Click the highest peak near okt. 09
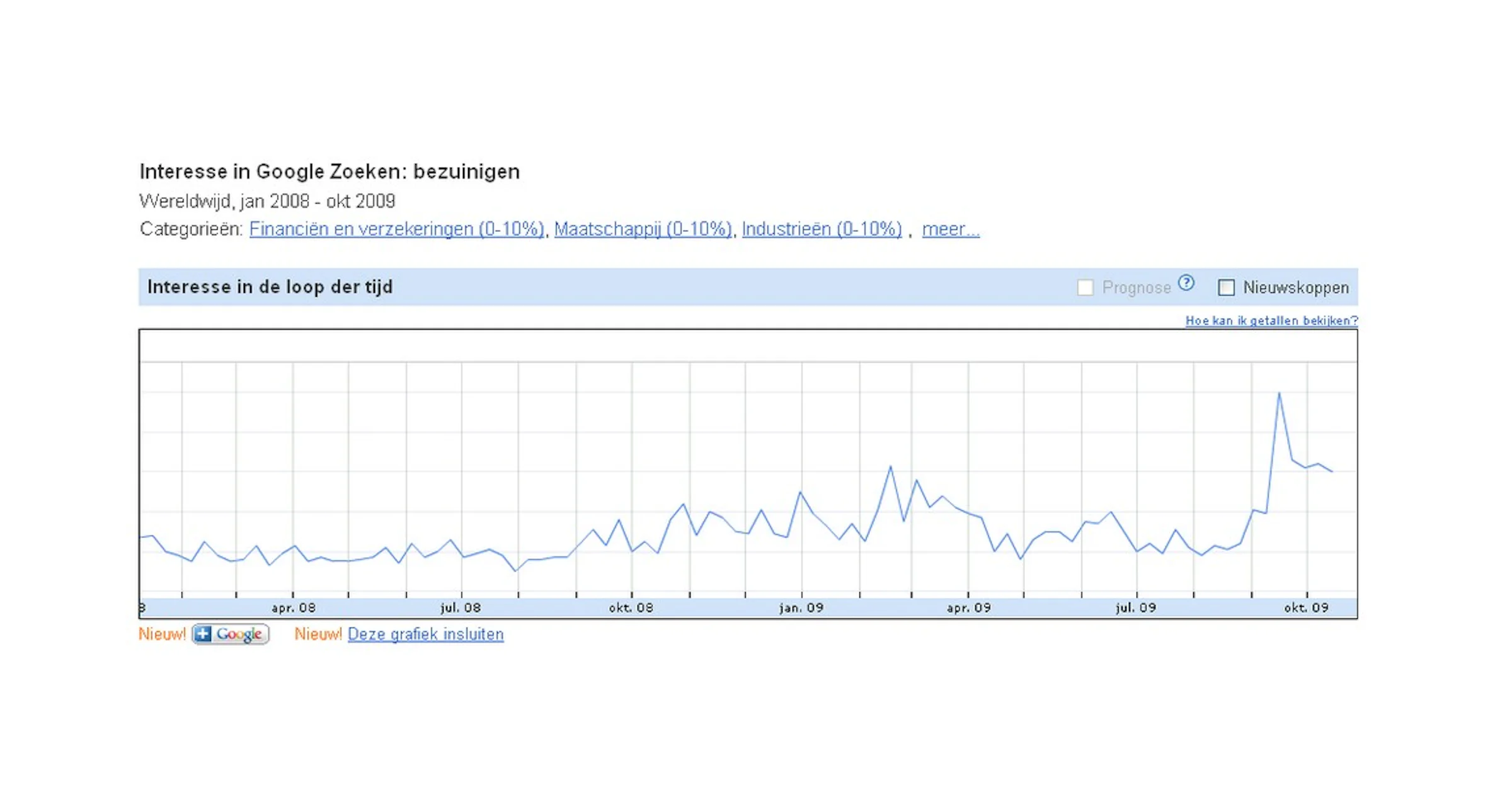The width and height of the screenshot is (1512, 794). click(1279, 393)
